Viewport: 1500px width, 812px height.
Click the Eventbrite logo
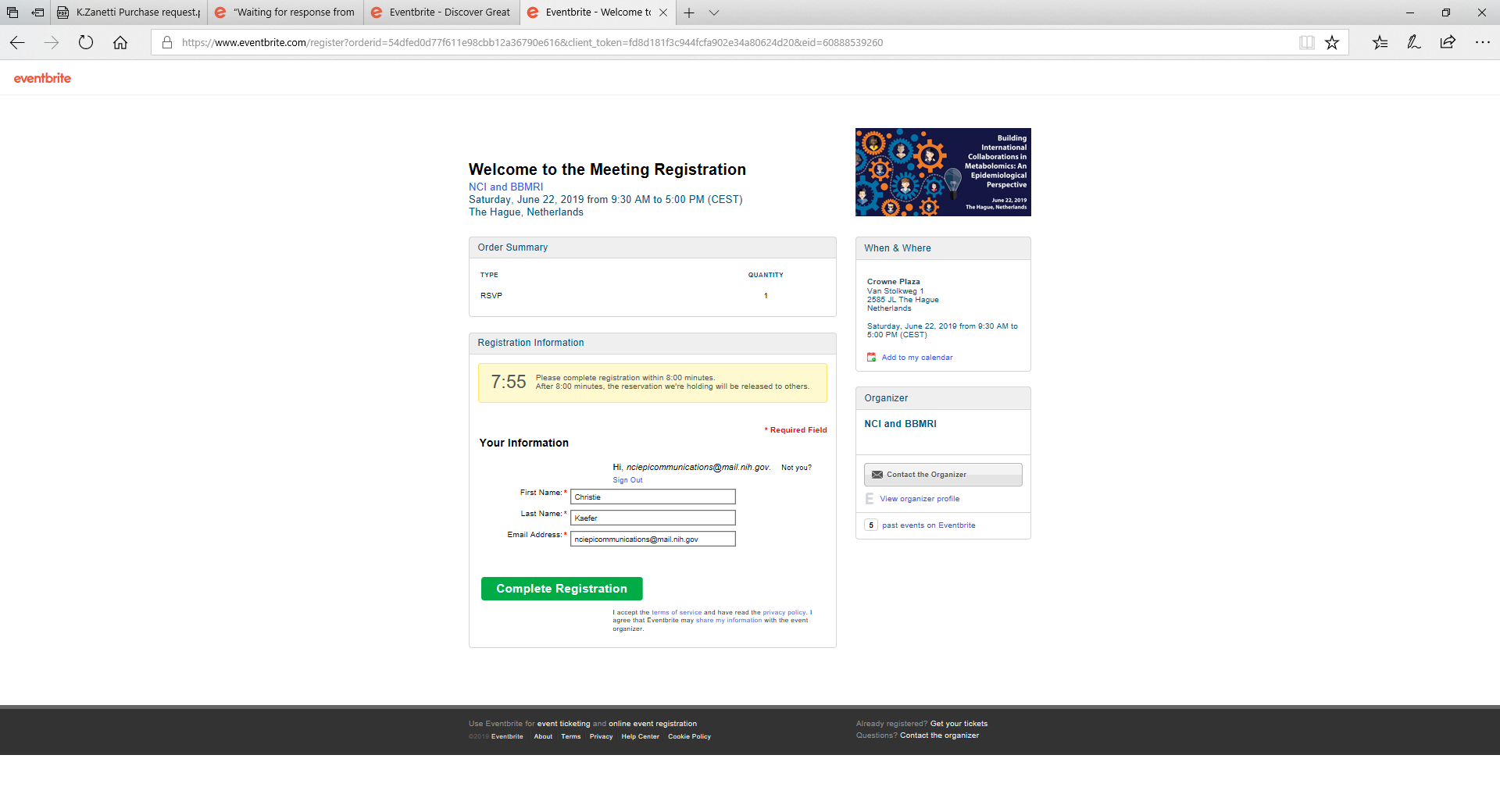pos(42,78)
